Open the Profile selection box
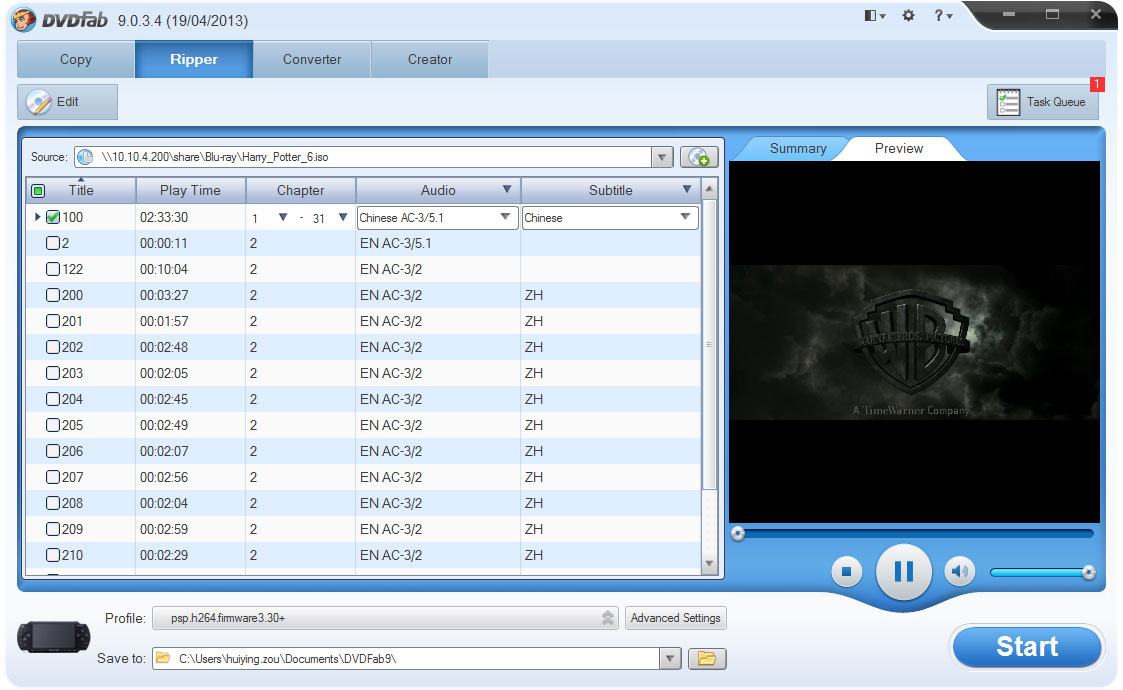This screenshot has height=690, width=1123. (x=385, y=618)
